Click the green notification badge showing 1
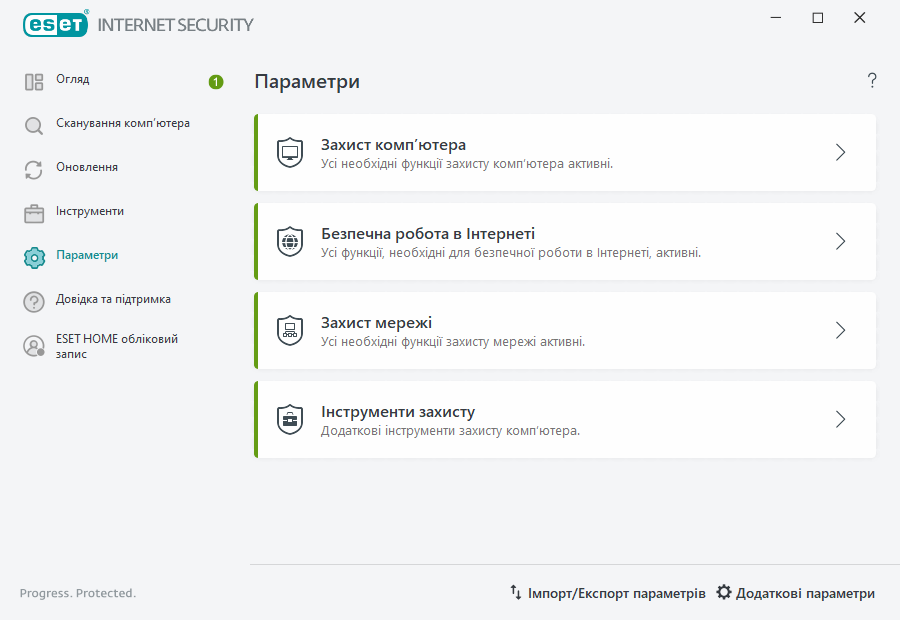This screenshot has height=620, width=900. coord(215,82)
